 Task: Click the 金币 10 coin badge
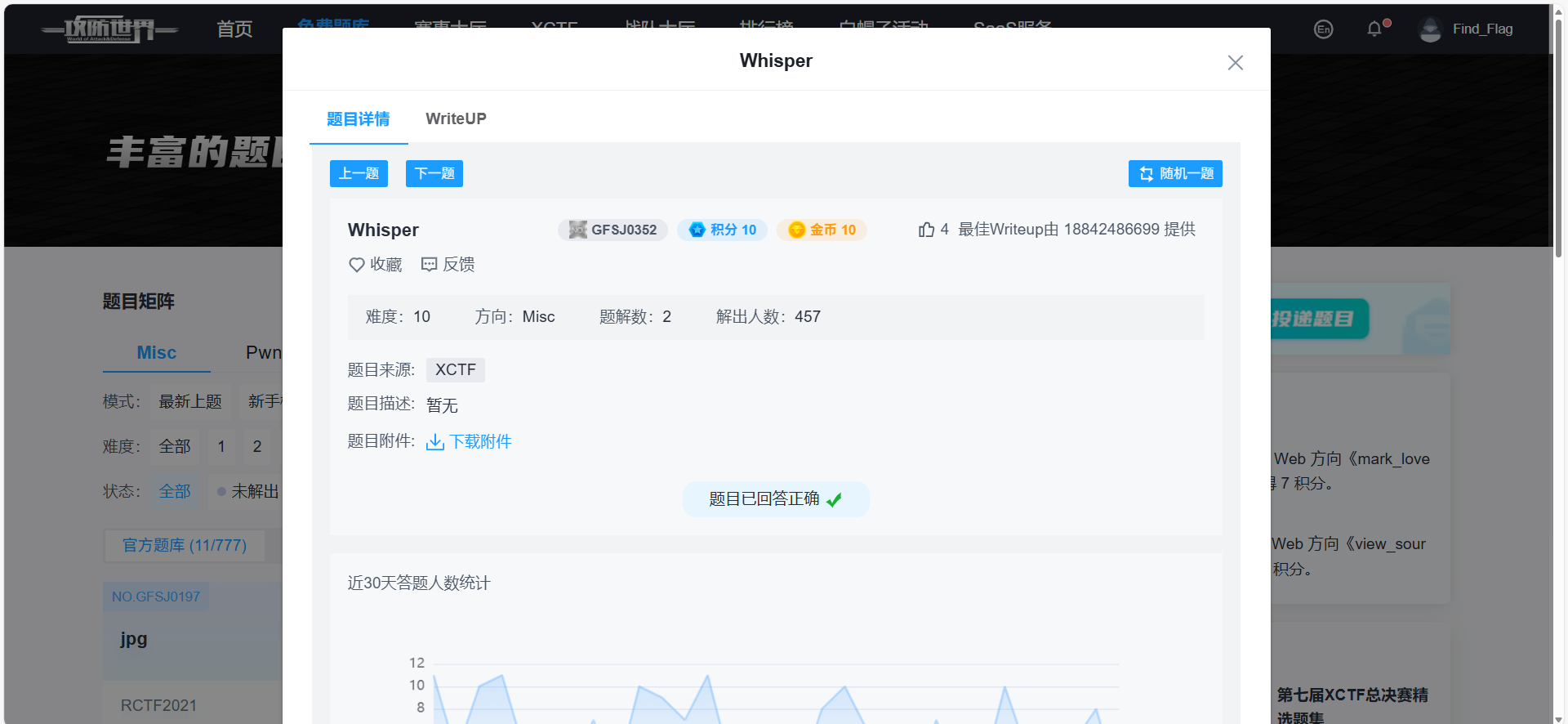point(822,230)
